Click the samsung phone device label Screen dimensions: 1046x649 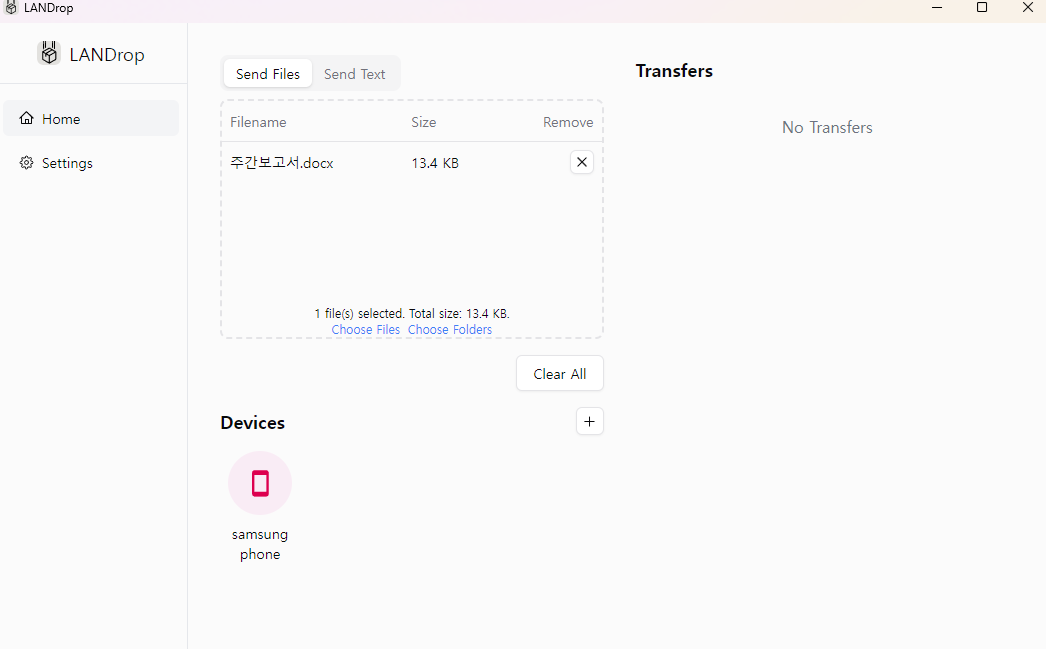pos(260,544)
